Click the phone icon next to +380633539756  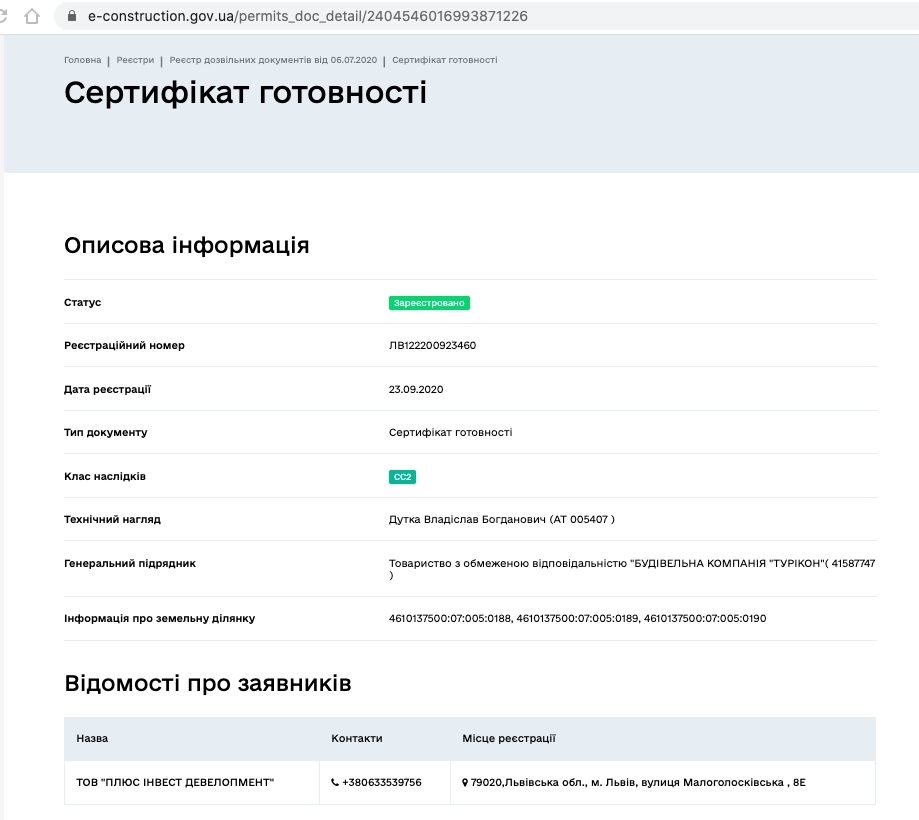pos(335,782)
